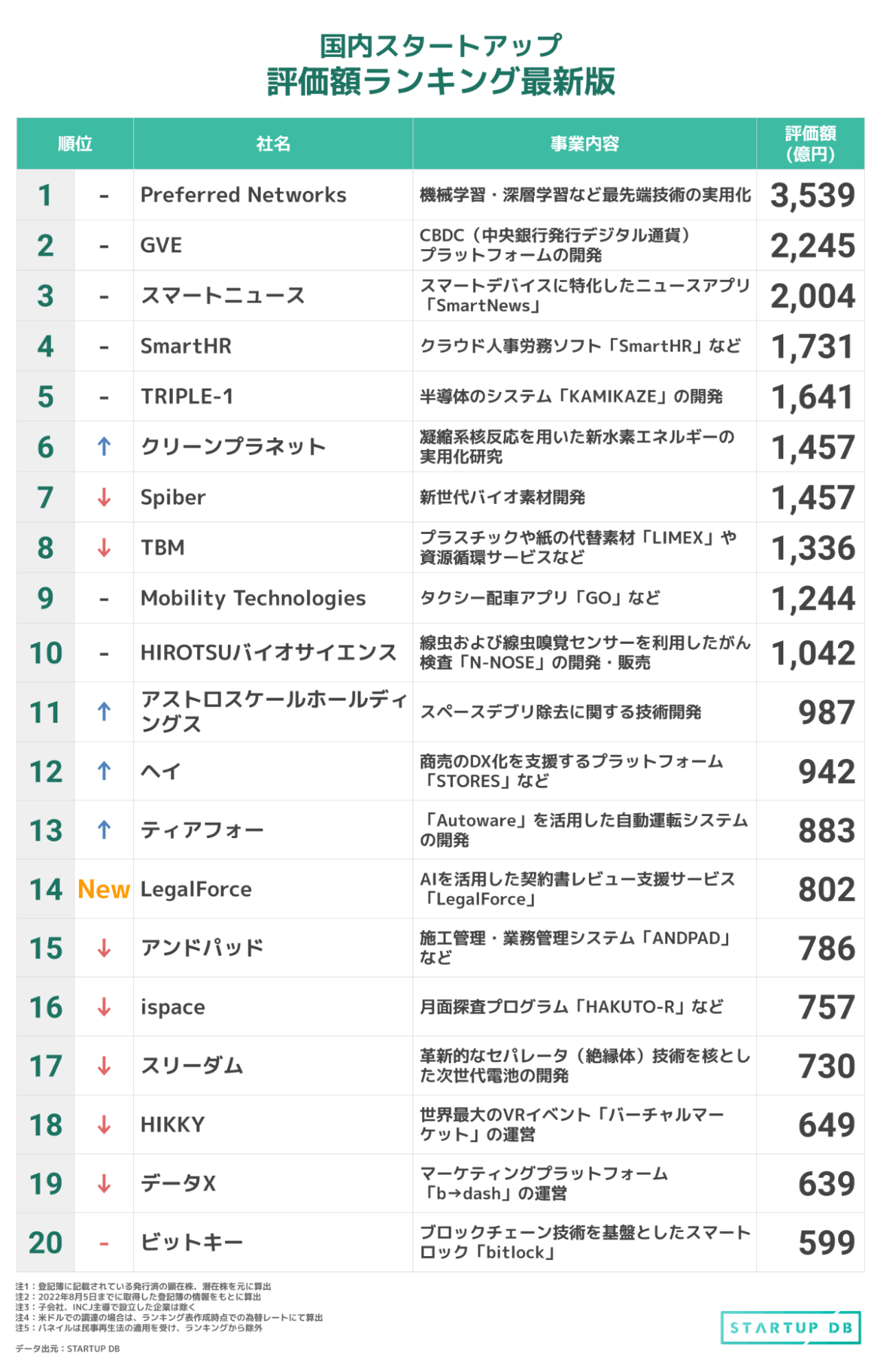Select the 3,539 valuation figure
882x1372 pixels.
coord(812,196)
